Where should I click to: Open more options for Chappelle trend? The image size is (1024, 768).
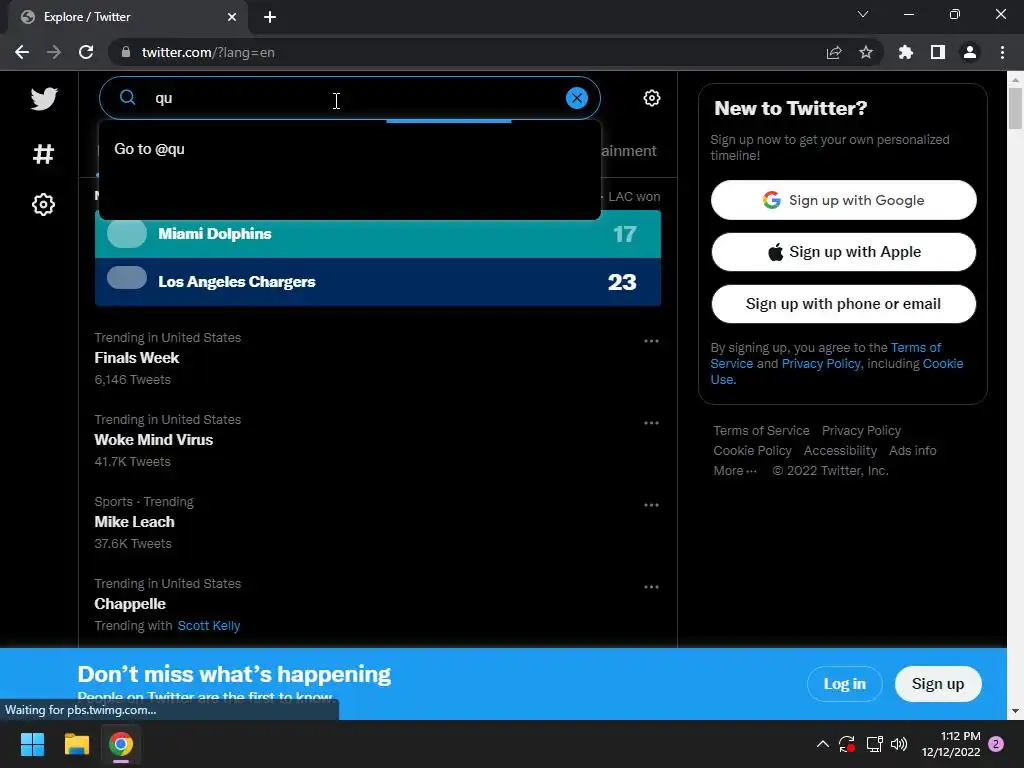coord(650,587)
